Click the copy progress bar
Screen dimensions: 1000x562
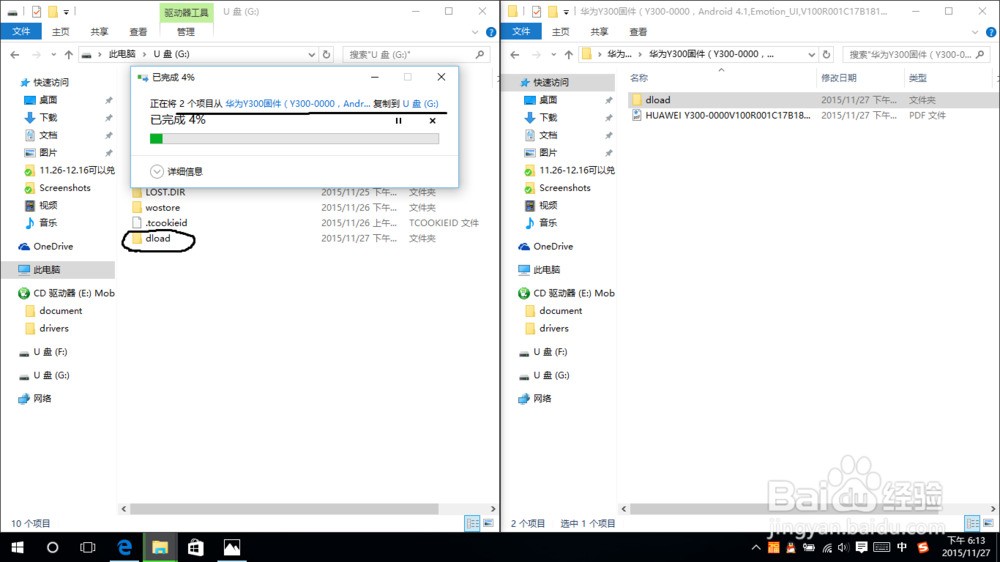[294, 138]
